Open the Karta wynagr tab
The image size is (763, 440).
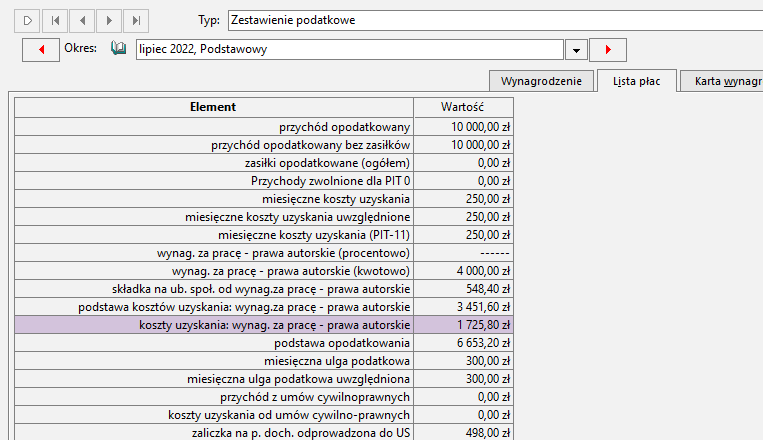[722, 81]
